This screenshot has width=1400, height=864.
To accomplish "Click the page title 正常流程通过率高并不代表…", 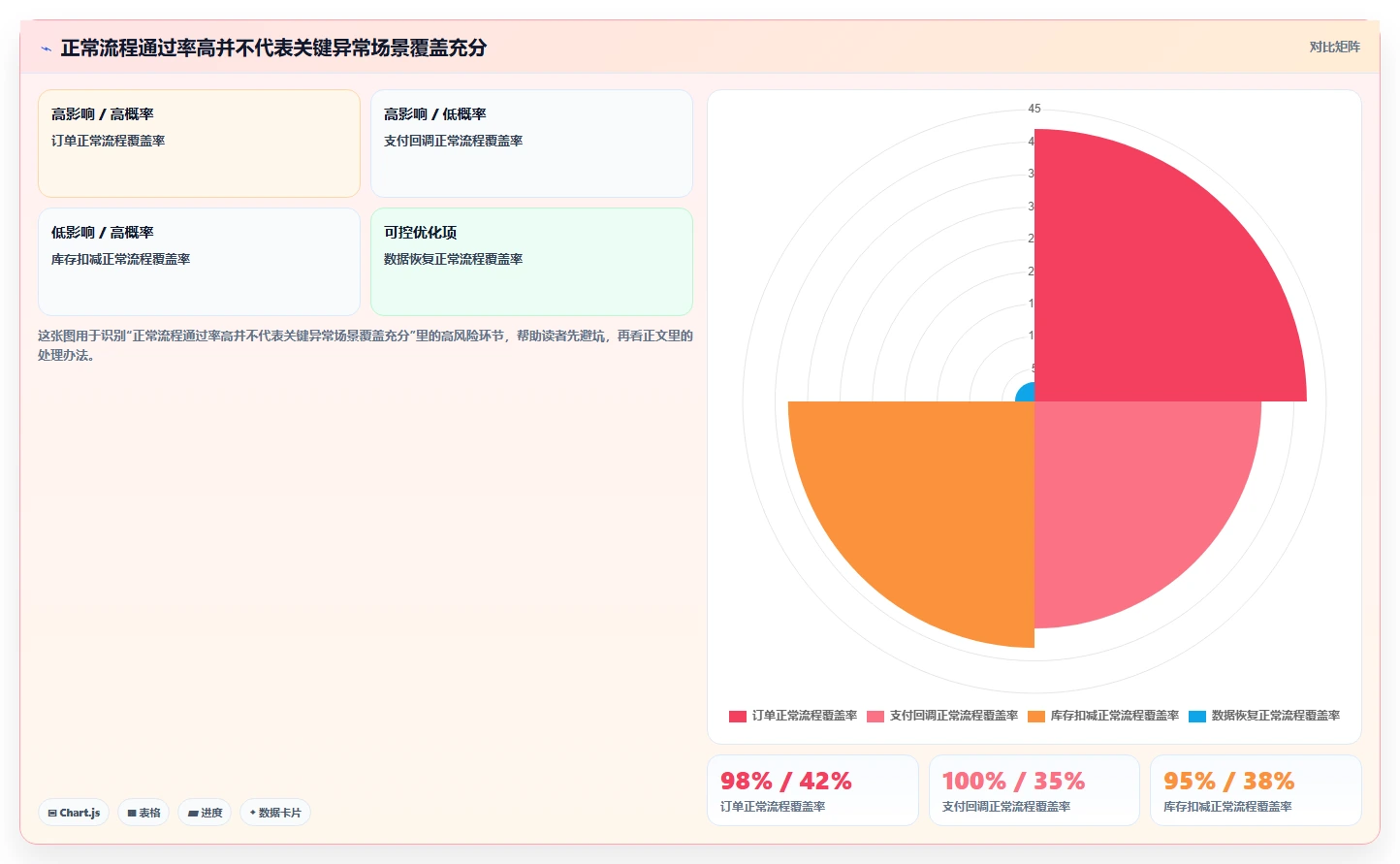I will coord(273,48).
